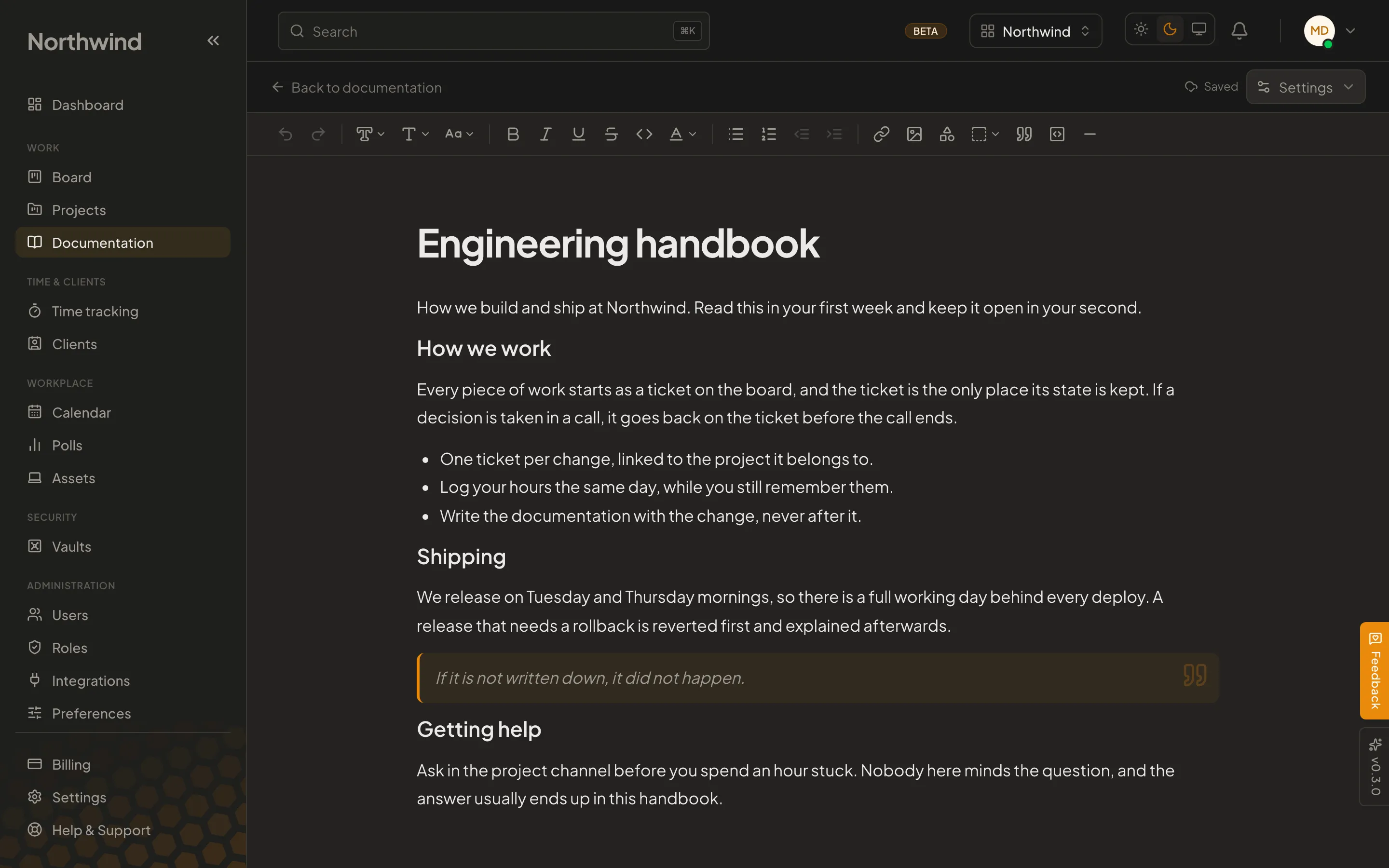Click the How we work heading
Image resolution: width=1389 pixels, height=868 pixels.
click(483, 349)
